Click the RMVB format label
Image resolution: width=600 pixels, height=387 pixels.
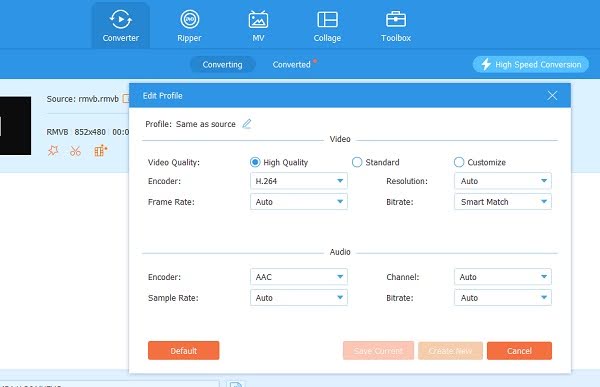[x=57, y=132]
